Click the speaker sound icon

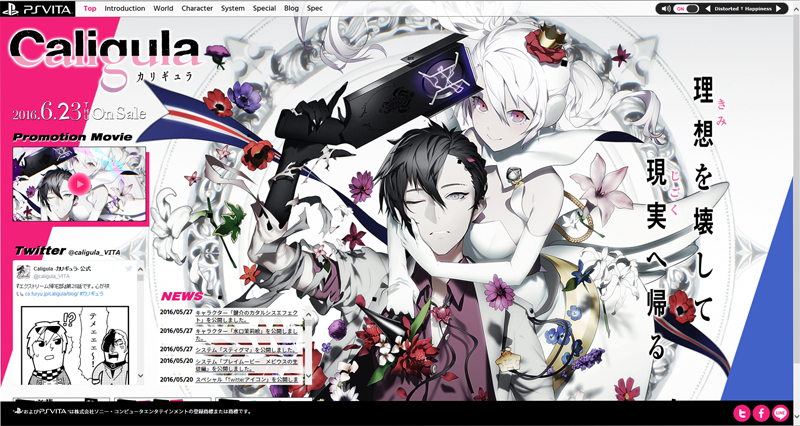[666, 9]
